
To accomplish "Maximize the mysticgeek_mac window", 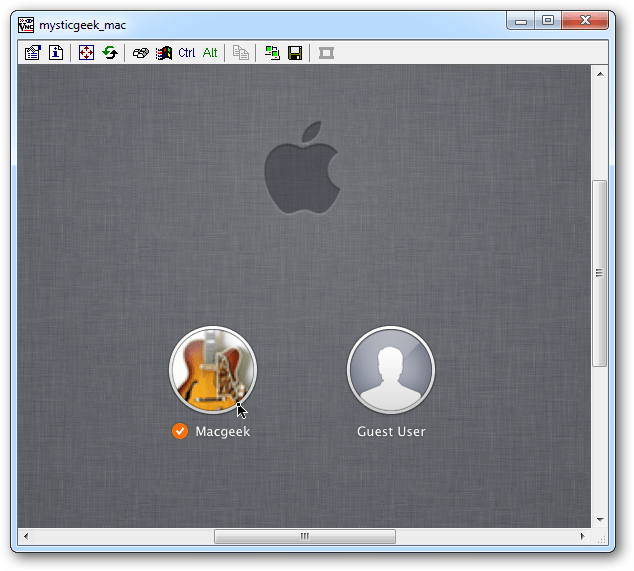I will [x=548, y=21].
